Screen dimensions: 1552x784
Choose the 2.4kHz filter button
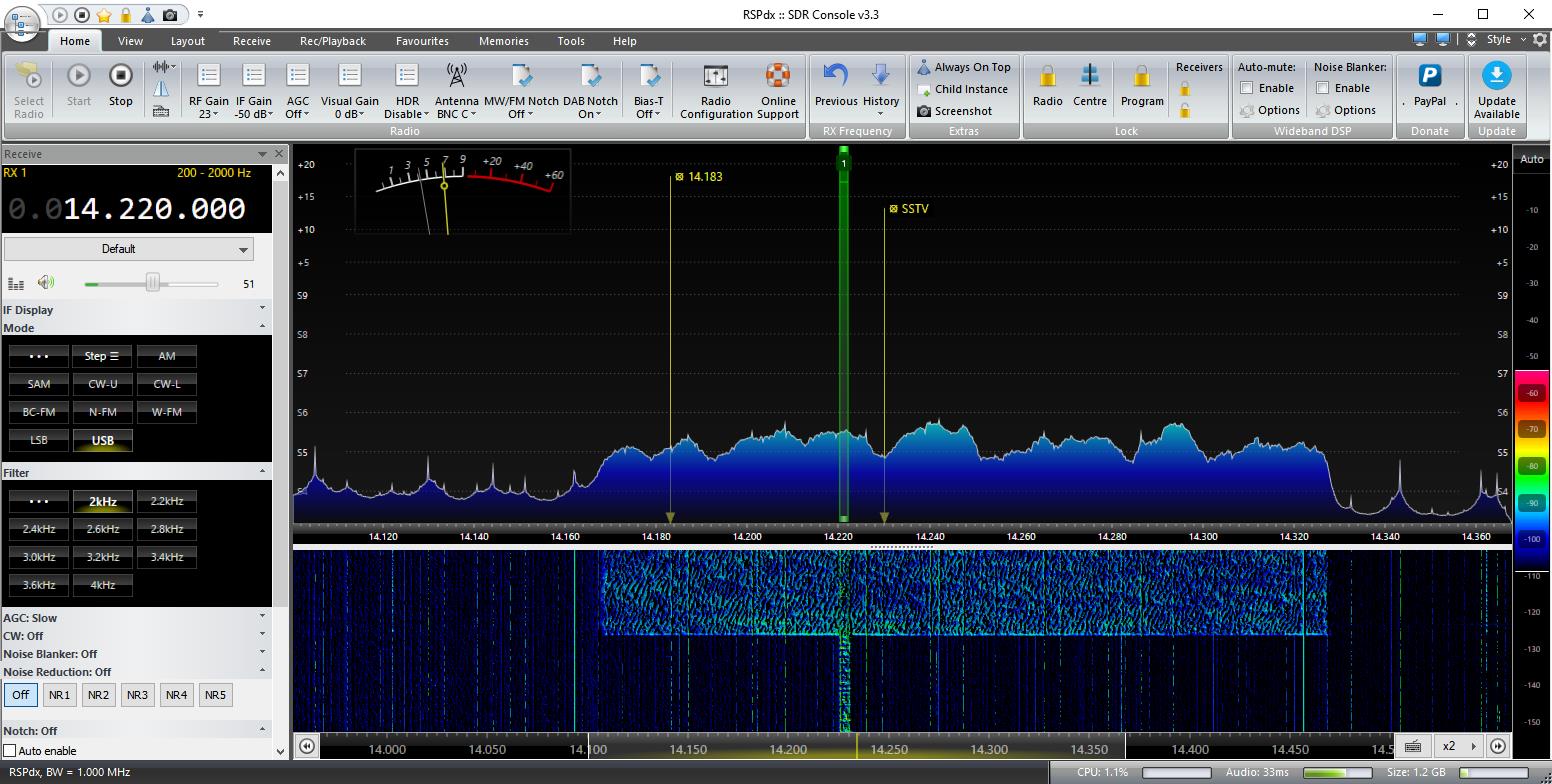39,529
